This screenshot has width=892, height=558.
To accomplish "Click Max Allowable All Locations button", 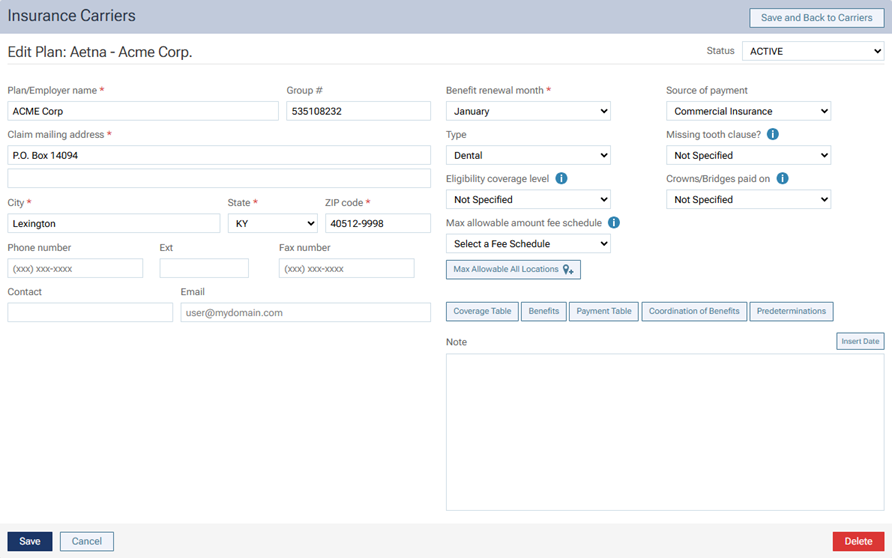I will (513, 270).
